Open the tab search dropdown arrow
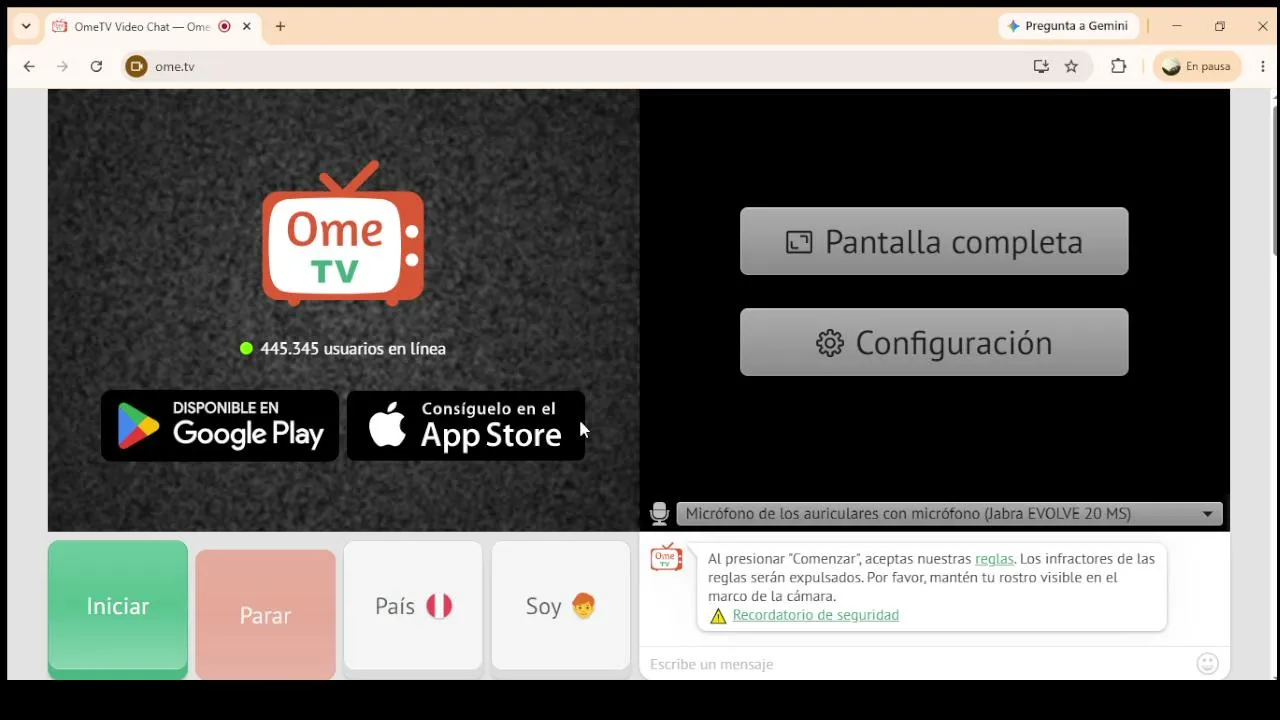 point(26,27)
